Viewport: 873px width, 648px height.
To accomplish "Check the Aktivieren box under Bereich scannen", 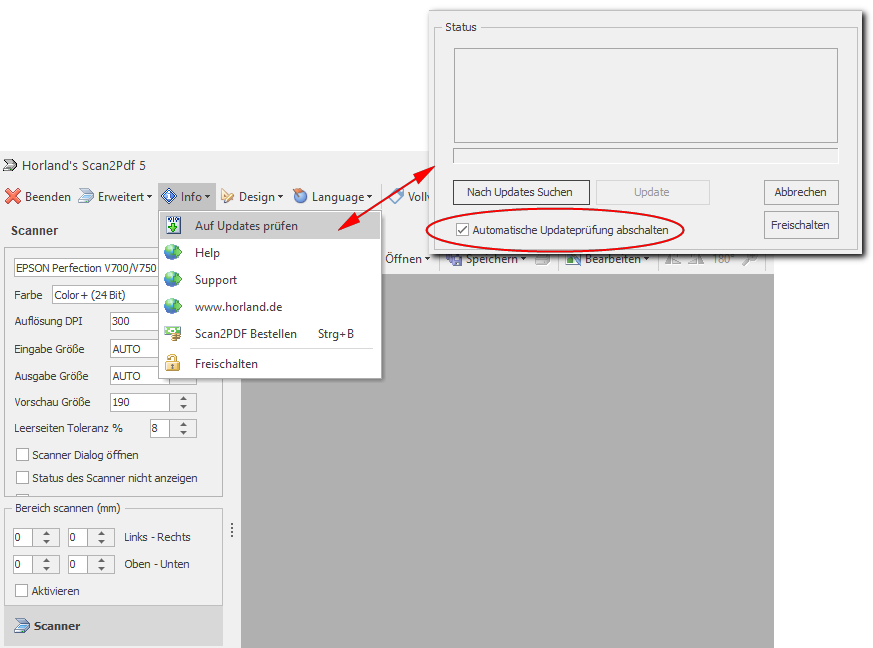I will [x=21, y=591].
